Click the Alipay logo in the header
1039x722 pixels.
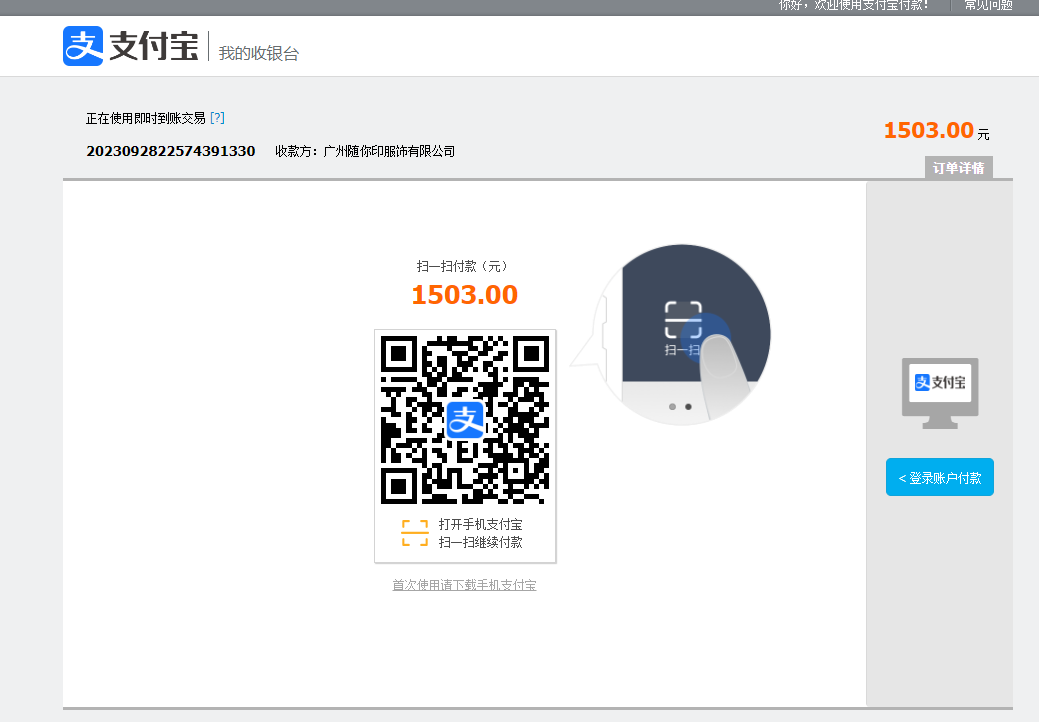(x=130, y=47)
